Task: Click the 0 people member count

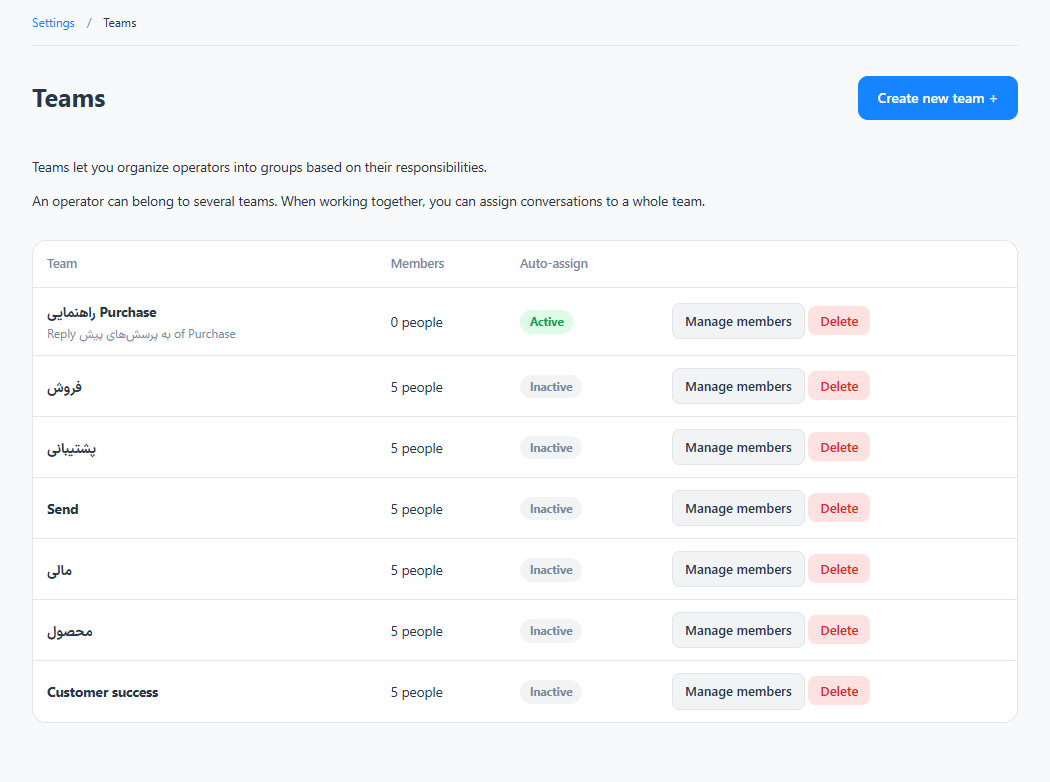Action: [x=417, y=322]
